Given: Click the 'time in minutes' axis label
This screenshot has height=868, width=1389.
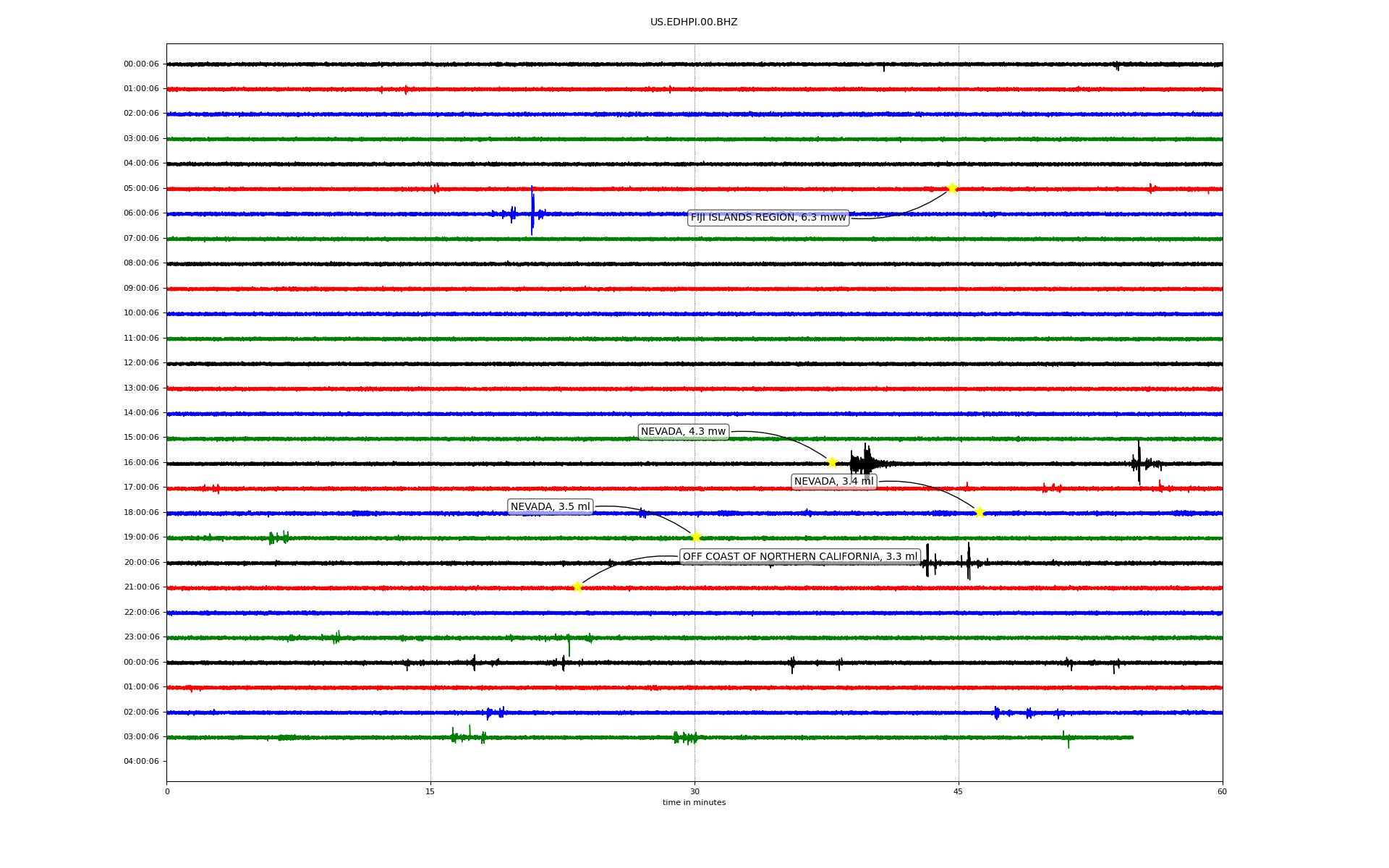Looking at the screenshot, I should [694, 803].
